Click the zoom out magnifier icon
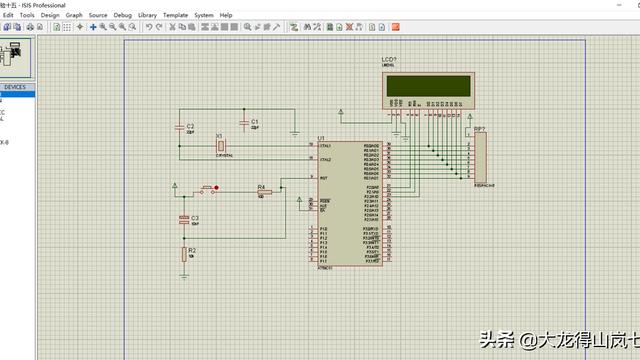This screenshot has height=360, width=640. tap(113, 27)
